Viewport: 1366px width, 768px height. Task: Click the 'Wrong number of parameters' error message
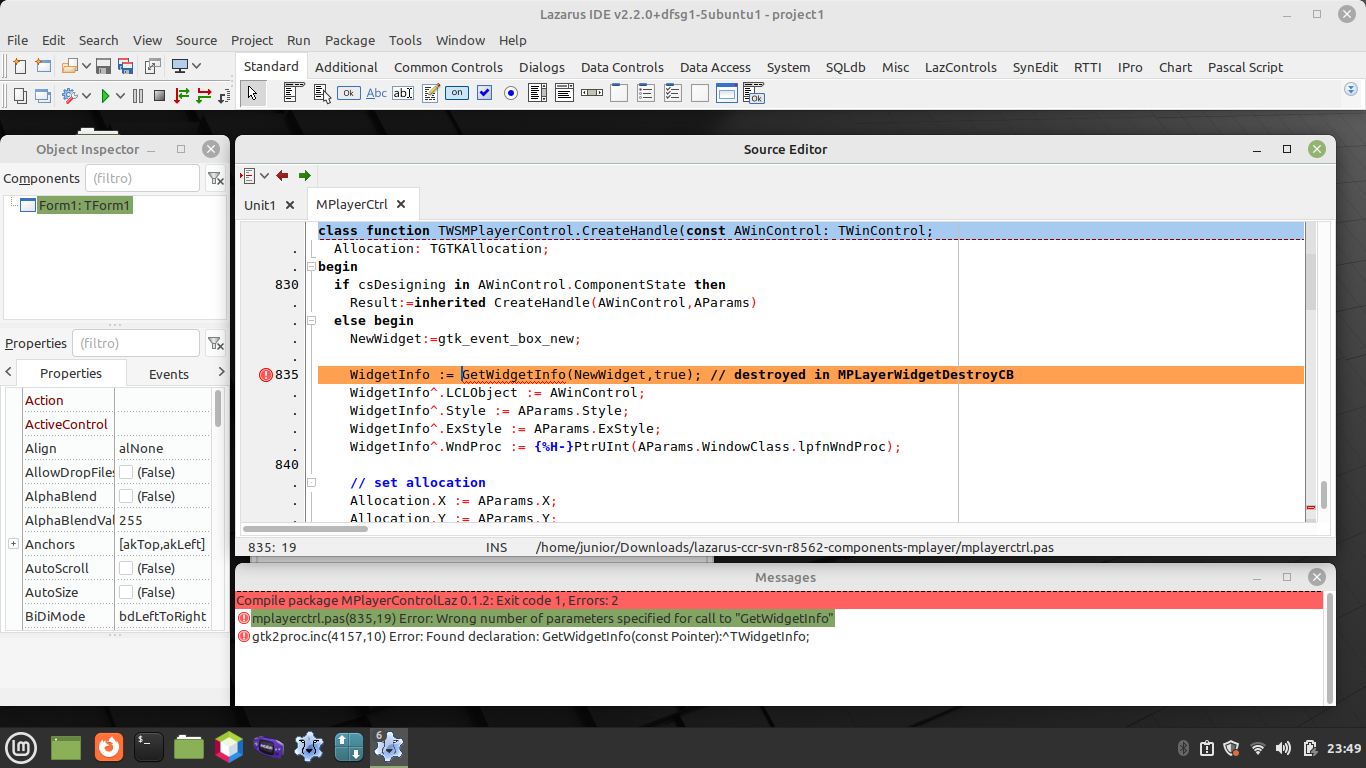click(541, 619)
